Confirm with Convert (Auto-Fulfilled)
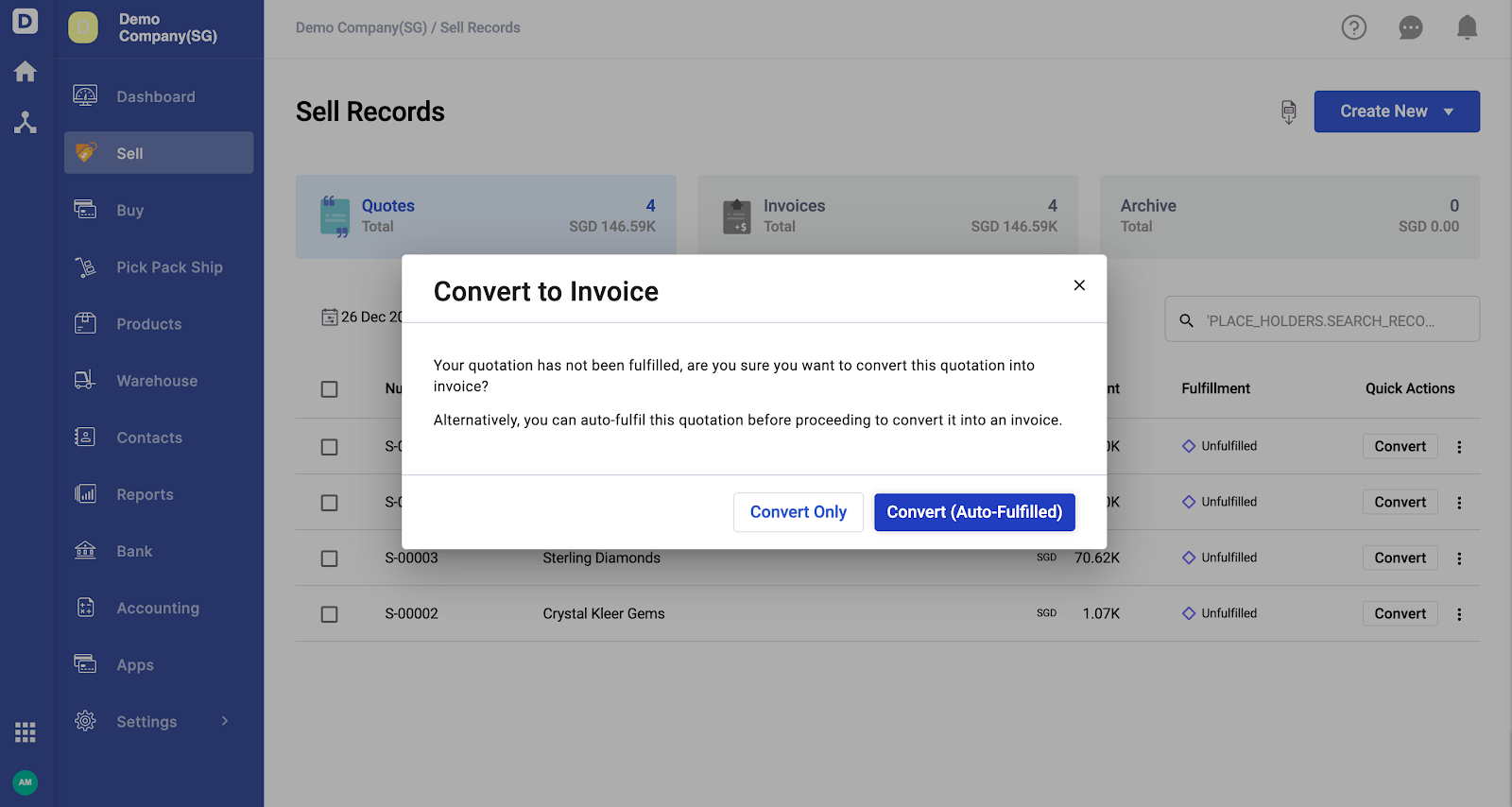Image resolution: width=1512 pixels, height=807 pixels. pyautogui.click(x=974, y=512)
